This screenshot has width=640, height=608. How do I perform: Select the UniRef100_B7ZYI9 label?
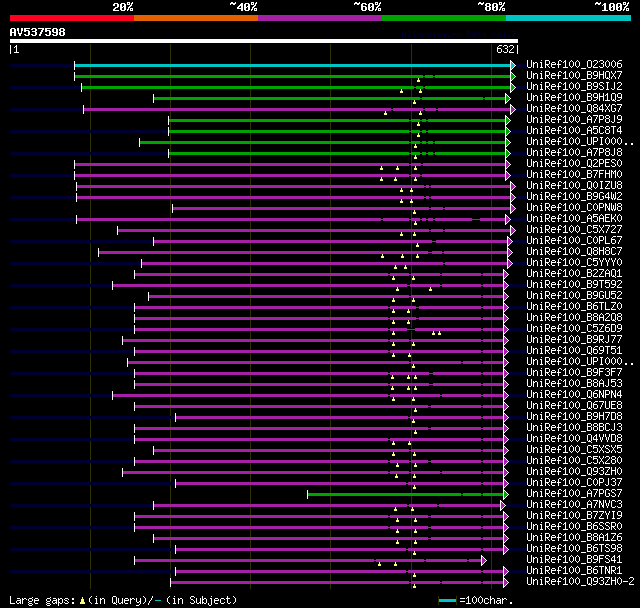click(x=574, y=516)
